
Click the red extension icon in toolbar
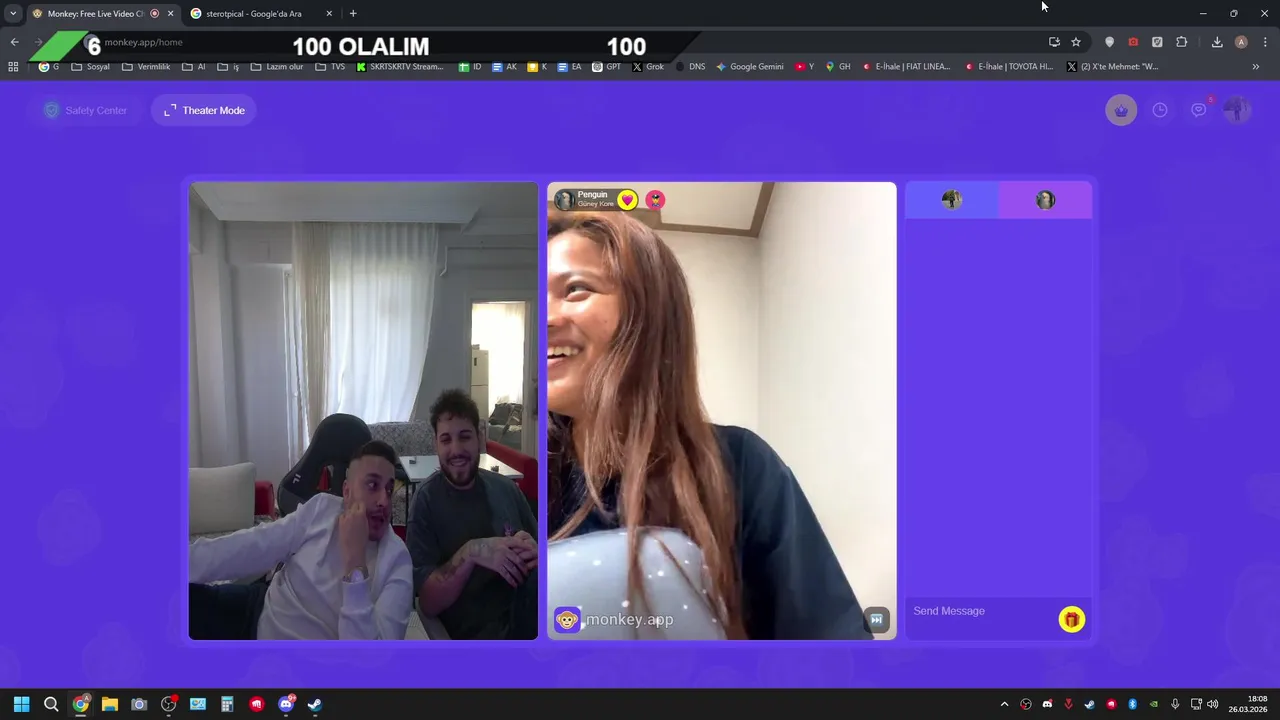pos(1133,42)
